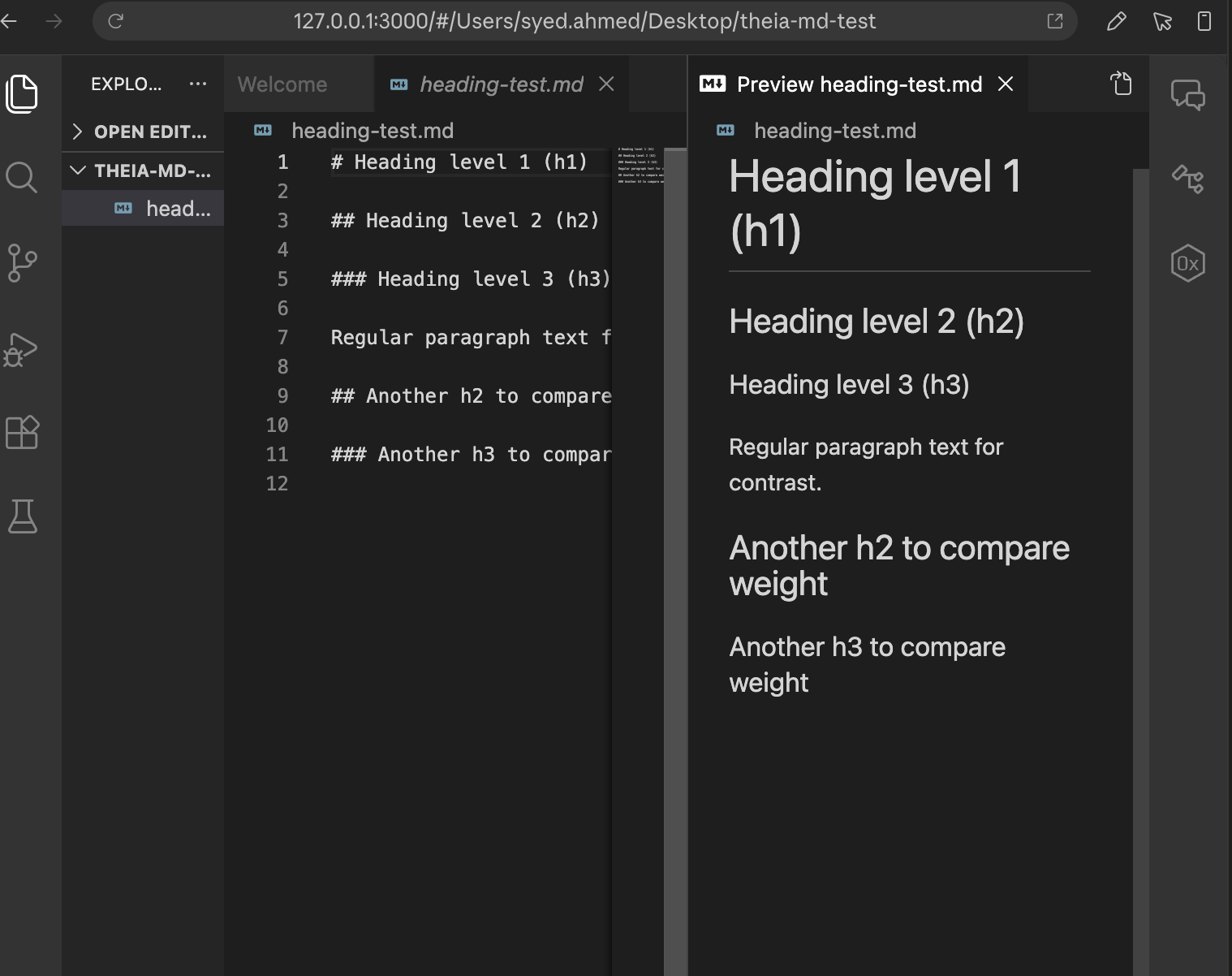The height and width of the screenshot is (976, 1232).
Task: Click line number 12 in gutter
Action: click(277, 484)
